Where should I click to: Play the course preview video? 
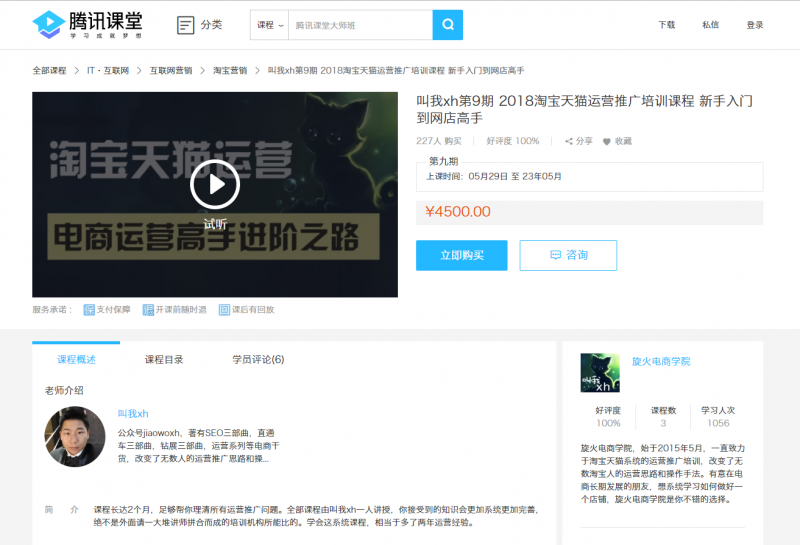pyautogui.click(x=215, y=185)
